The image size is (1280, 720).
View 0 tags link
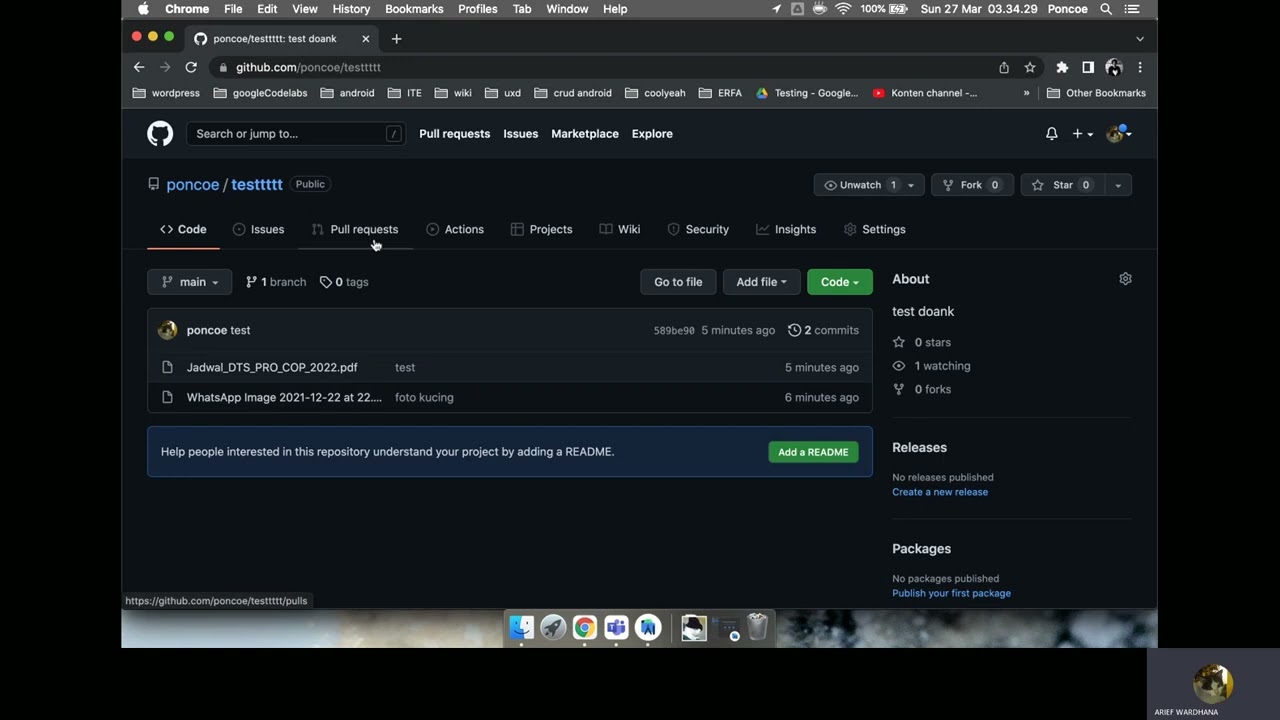tap(344, 282)
